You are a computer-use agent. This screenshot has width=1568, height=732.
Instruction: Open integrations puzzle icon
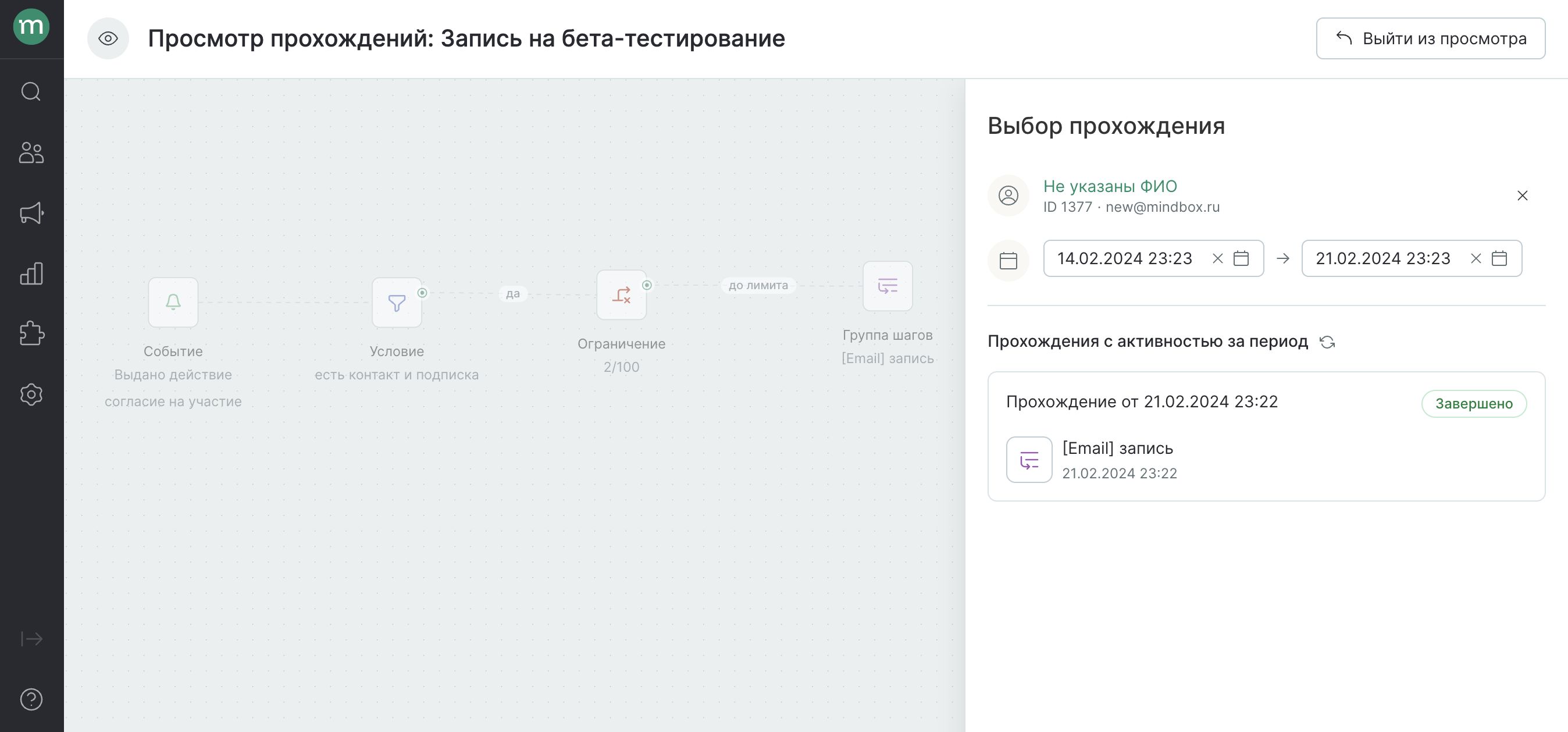click(x=31, y=334)
